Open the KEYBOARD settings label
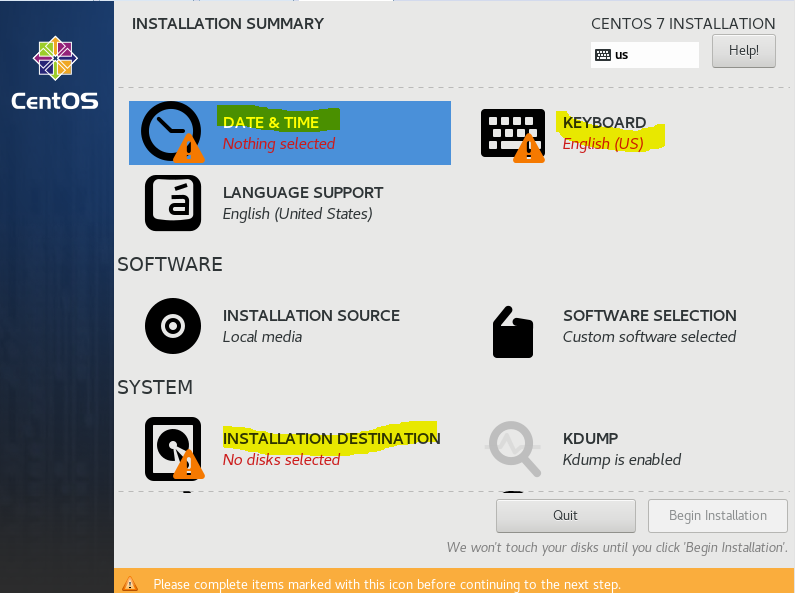This screenshot has width=796, height=593. pos(604,122)
